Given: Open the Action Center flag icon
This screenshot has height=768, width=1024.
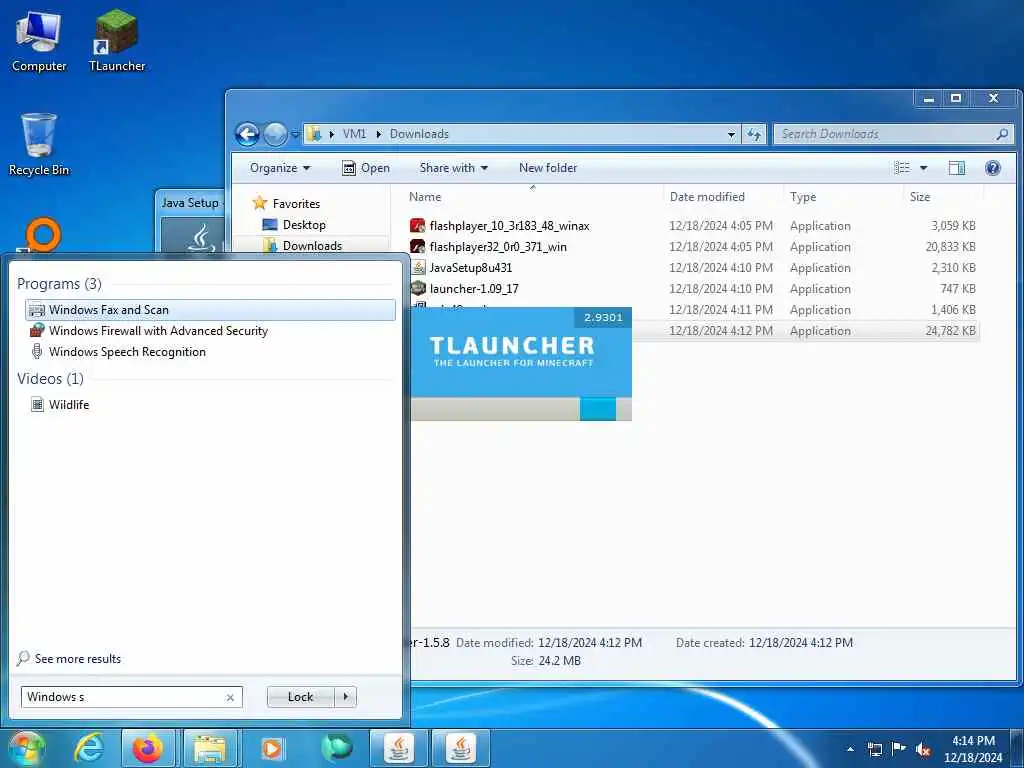Looking at the screenshot, I should pyautogui.click(x=899, y=749).
